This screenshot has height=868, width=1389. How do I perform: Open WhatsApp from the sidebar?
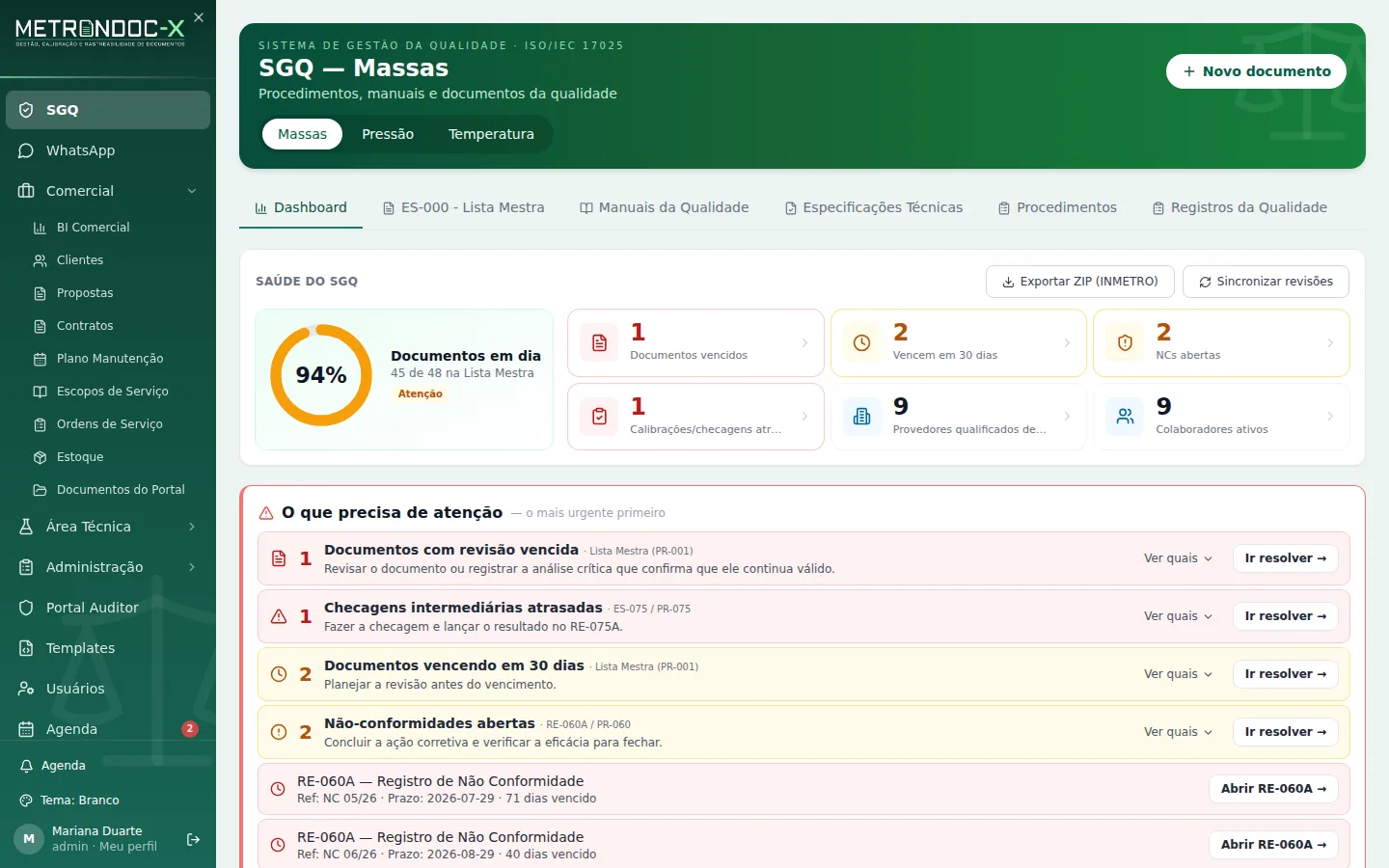[x=108, y=150]
